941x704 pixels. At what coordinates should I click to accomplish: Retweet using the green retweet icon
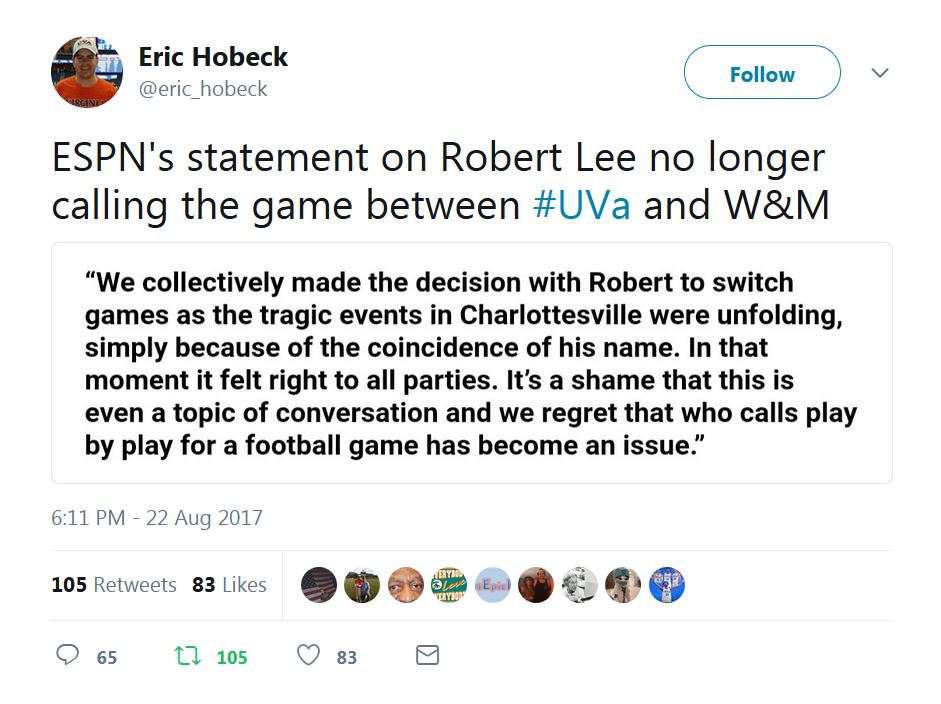point(187,655)
